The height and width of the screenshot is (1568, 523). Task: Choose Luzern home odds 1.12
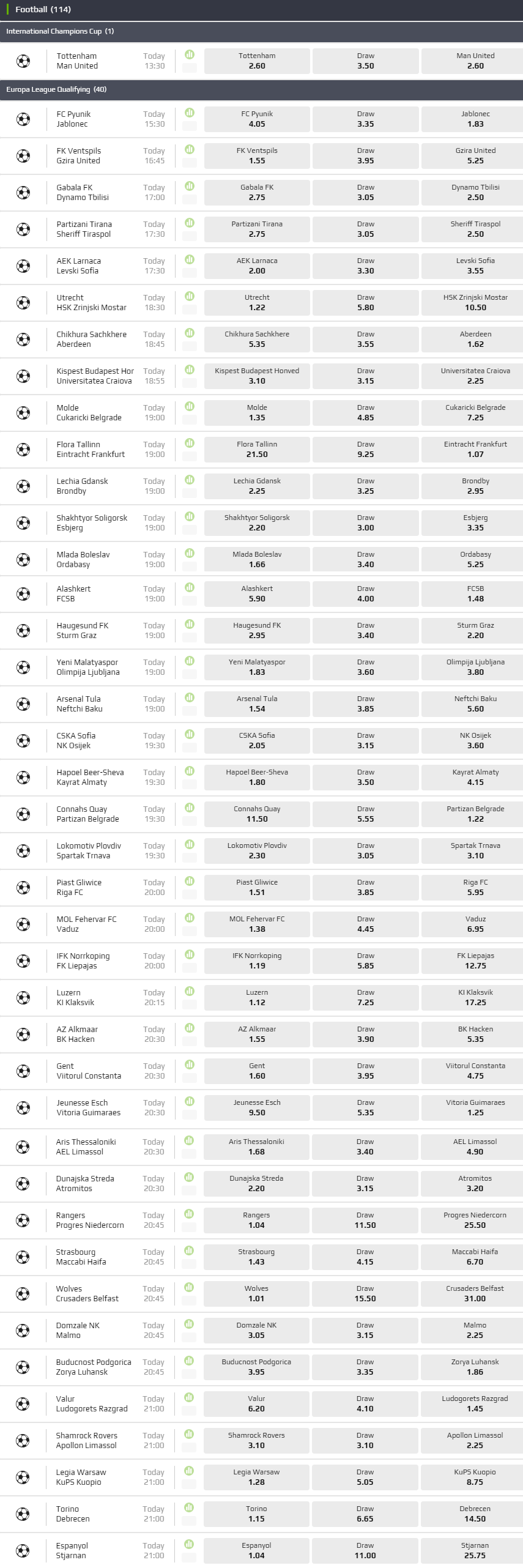coord(257,998)
